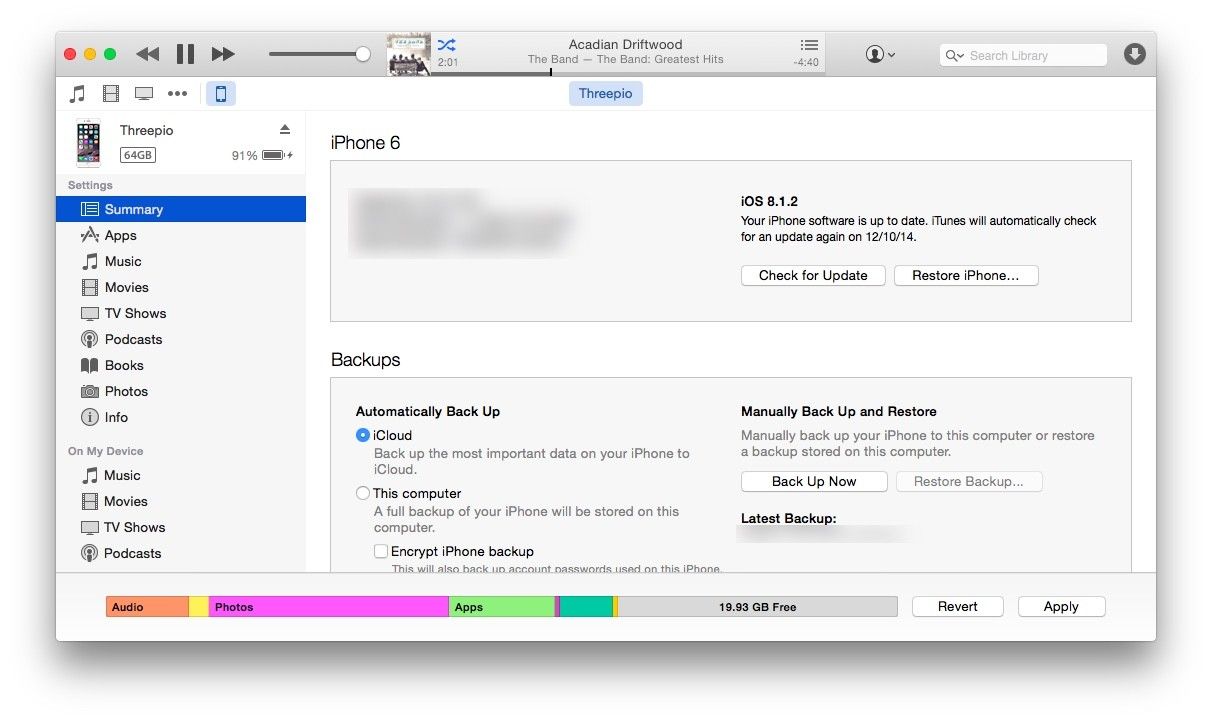This screenshot has width=1212, height=721.
Task: Open the search options magnifier dropdown
Action: pyautogui.click(x=955, y=56)
